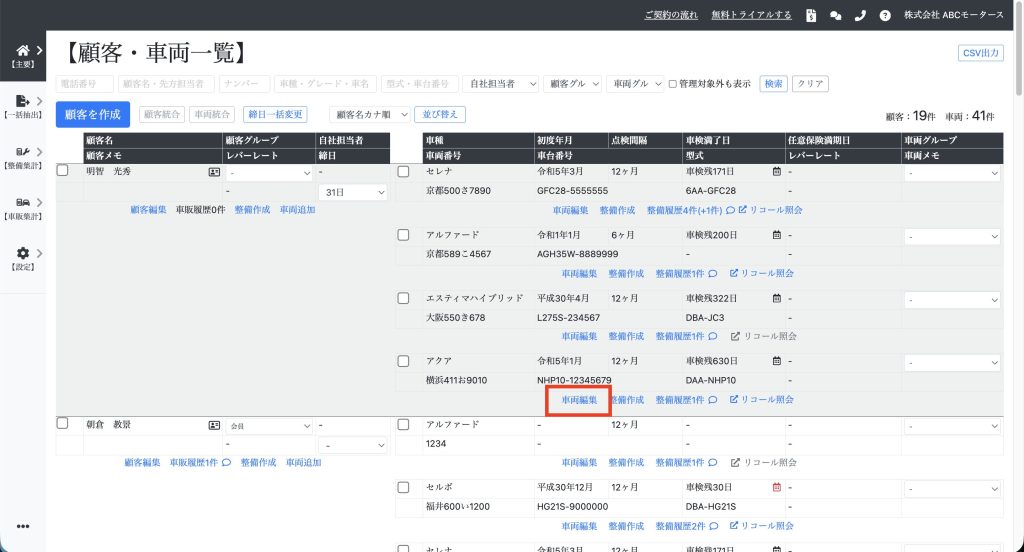Click the calendar icon in the セレナ row

click(776, 172)
